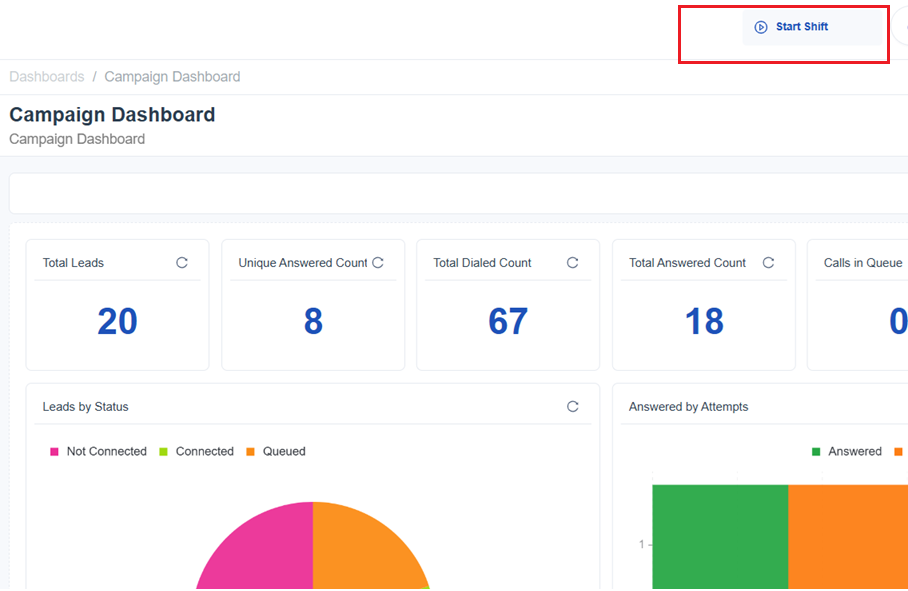Viewport: 908px width, 591px height.
Task: Click the play icon in Start Shift
Action: 761,27
